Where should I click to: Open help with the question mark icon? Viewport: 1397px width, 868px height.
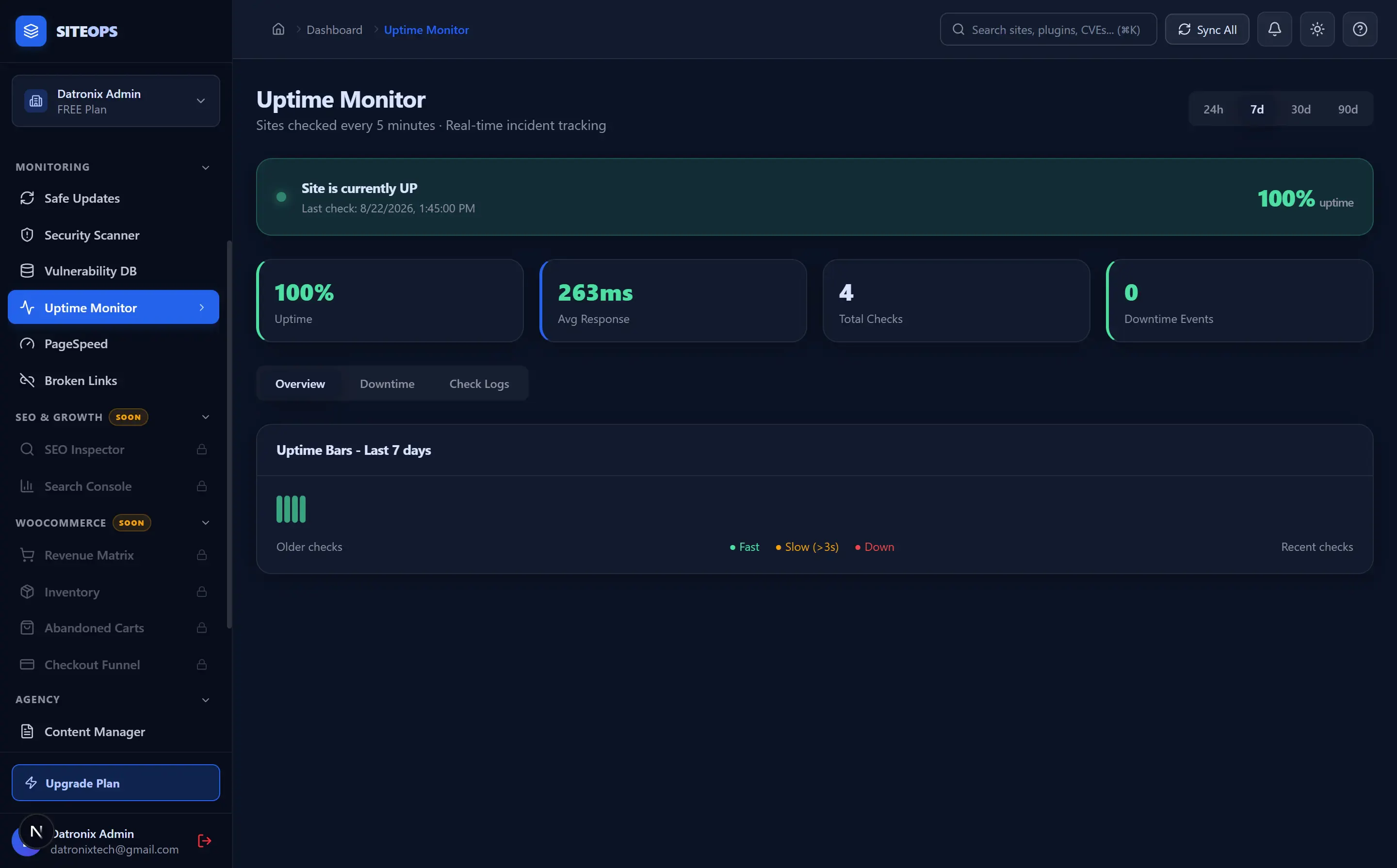point(1360,29)
